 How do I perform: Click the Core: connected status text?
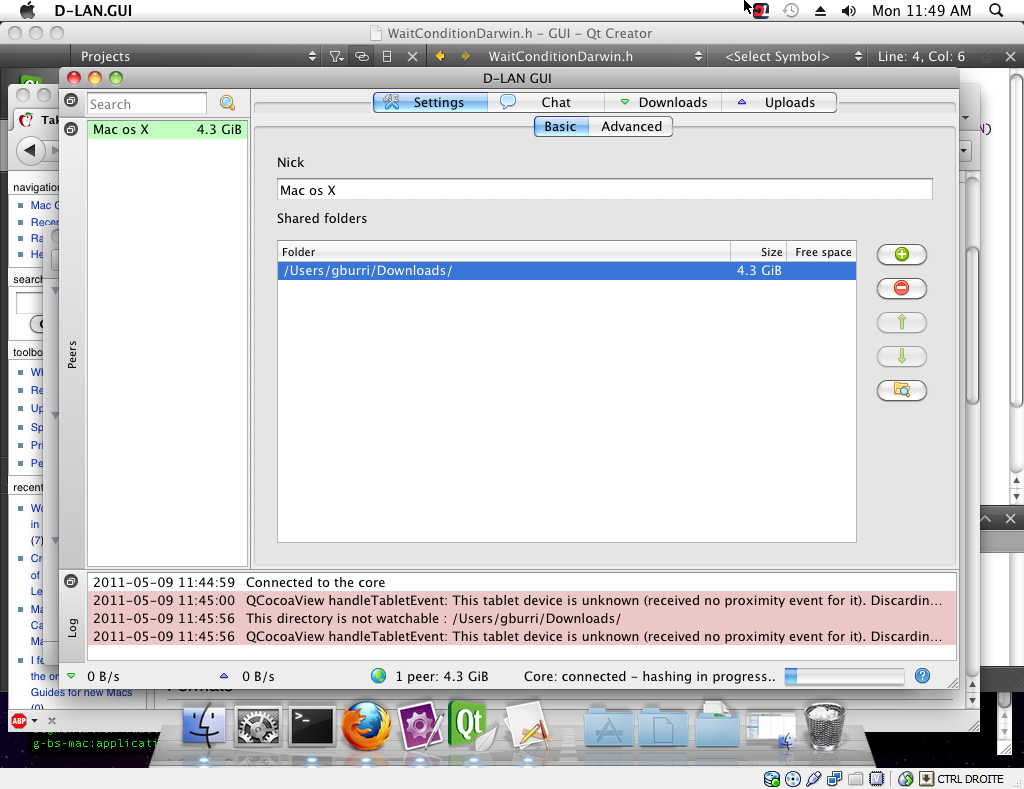[649, 676]
